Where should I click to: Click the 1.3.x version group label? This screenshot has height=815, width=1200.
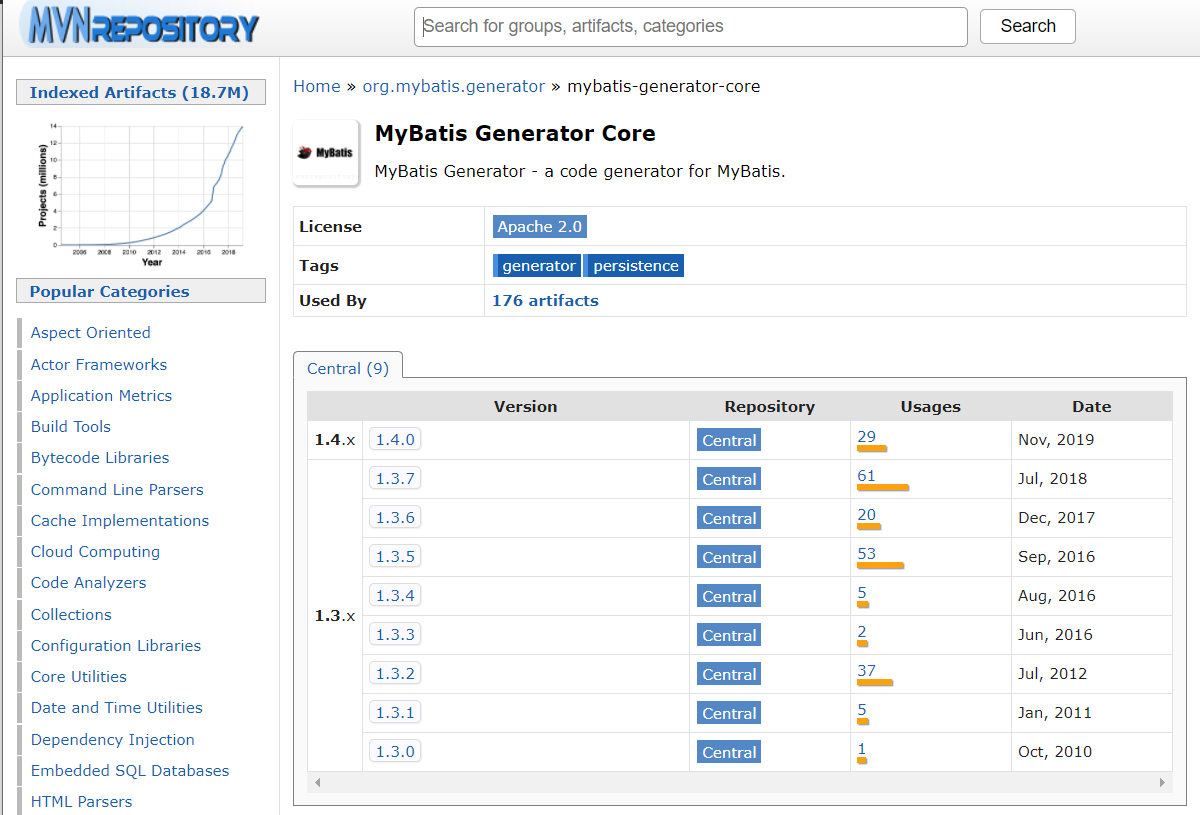[x=335, y=616]
